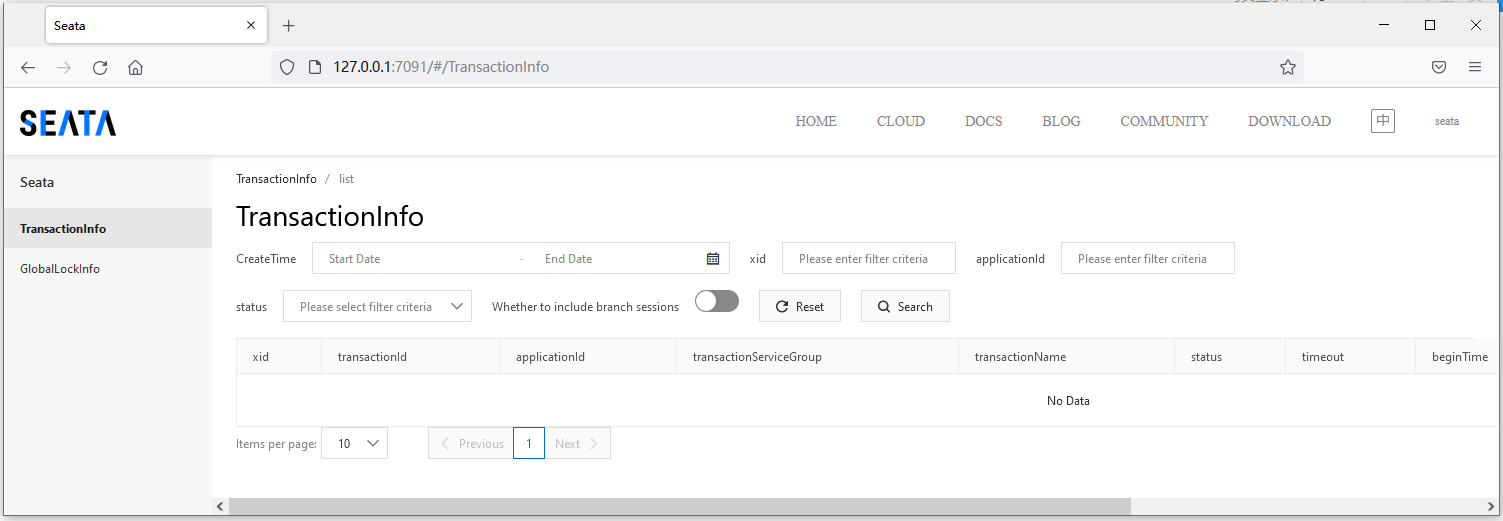Image resolution: width=1503 pixels, height=521 pixels.
Task: Toggle include branch sessions switch
Action: click(x=717, y=301)
